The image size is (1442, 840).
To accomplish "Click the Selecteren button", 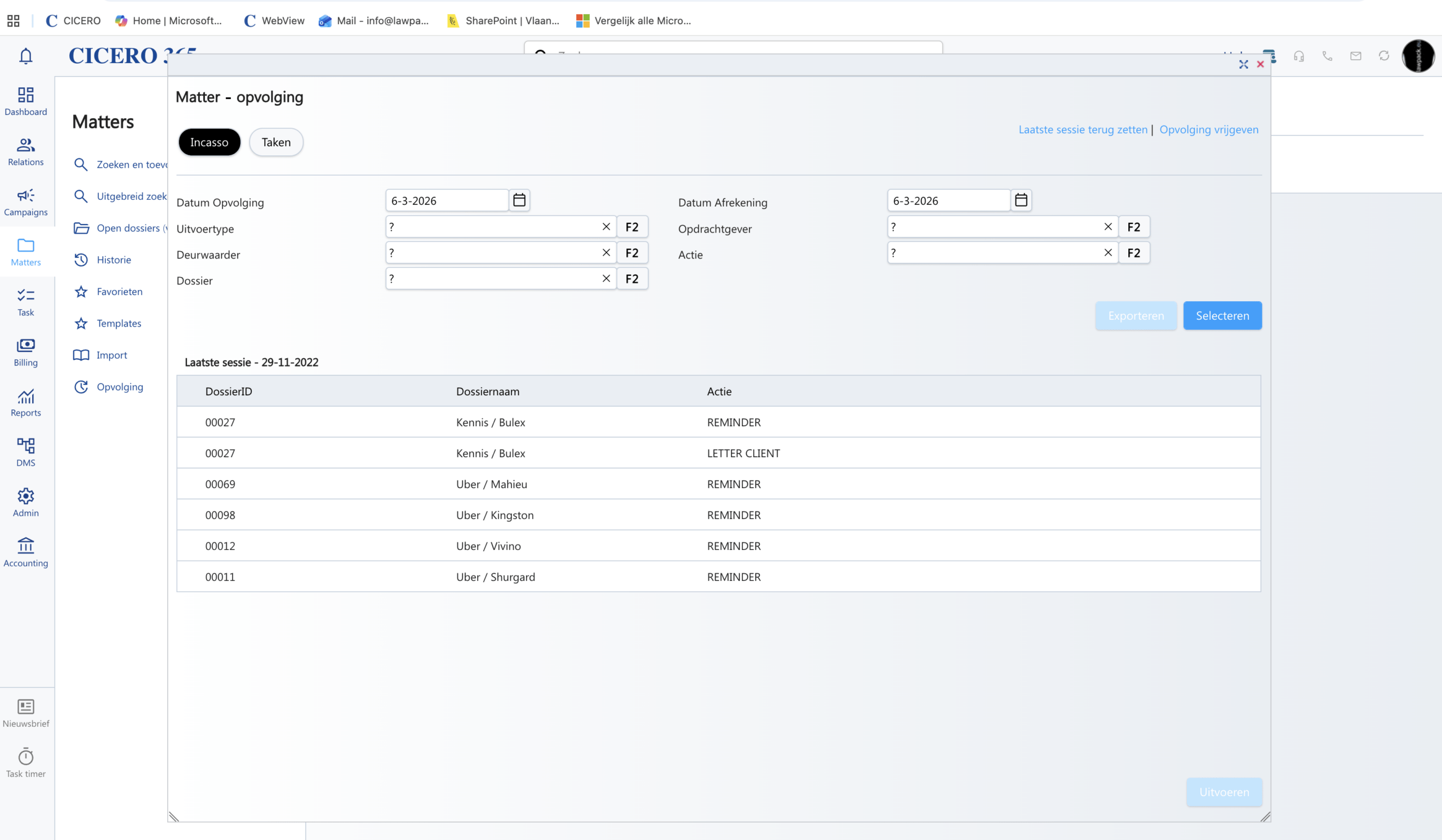I will coord(1222,316).
